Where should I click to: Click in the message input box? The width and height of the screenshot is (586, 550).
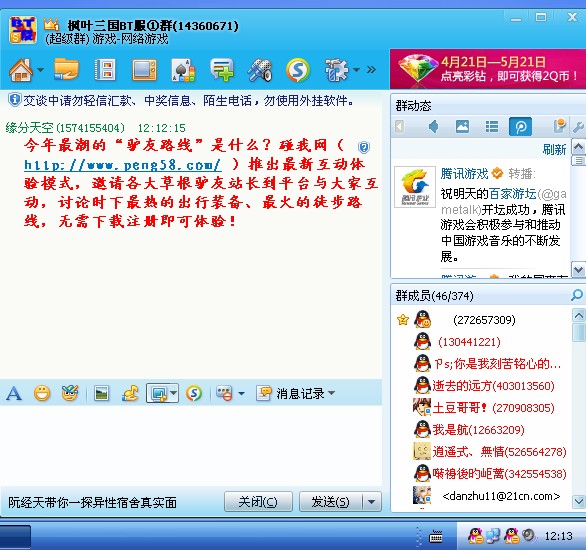[191, 445]
